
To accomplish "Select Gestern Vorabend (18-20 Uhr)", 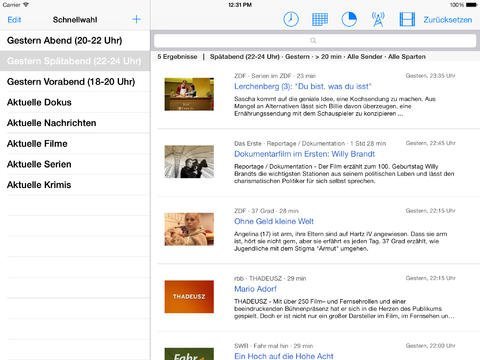I will (x=75, y=82).
